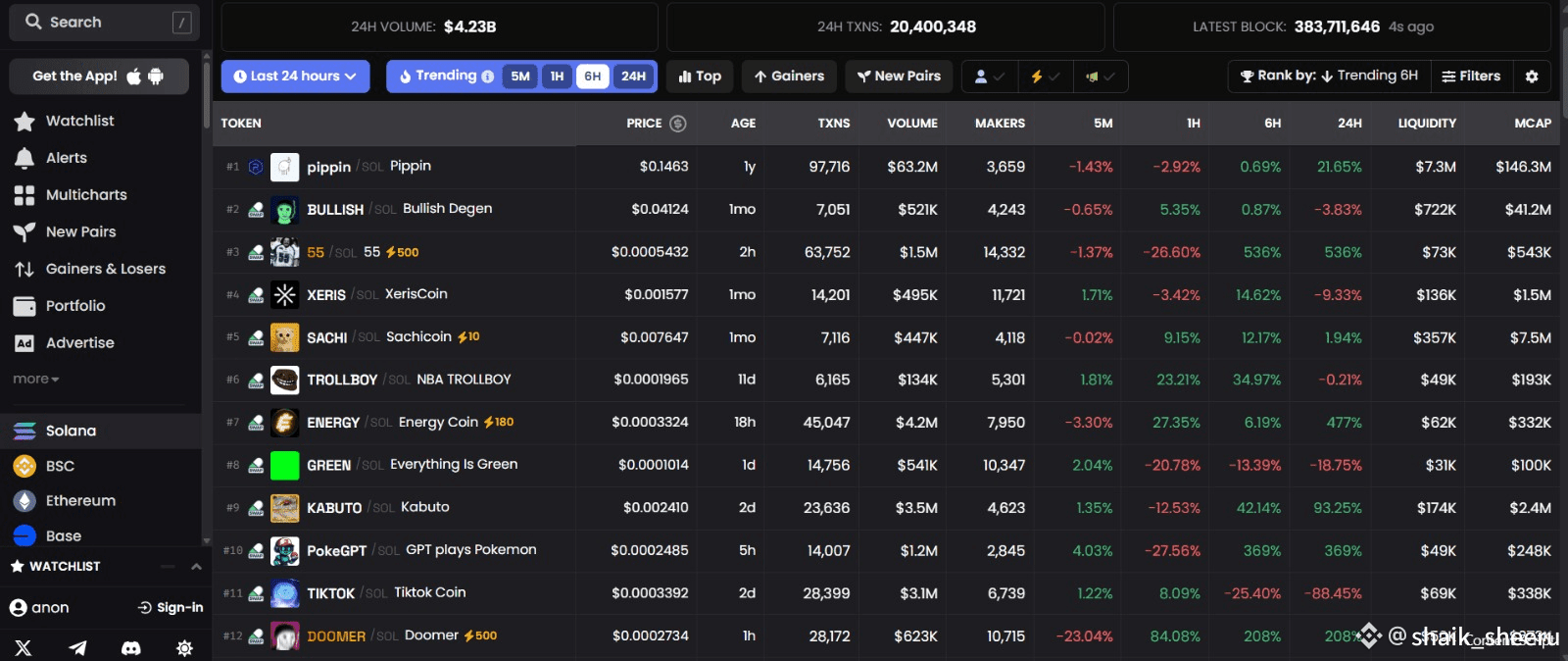Open the Filters button
Image resolution: width=1568 pixels, height=661 pixels.
[1471, 76]
